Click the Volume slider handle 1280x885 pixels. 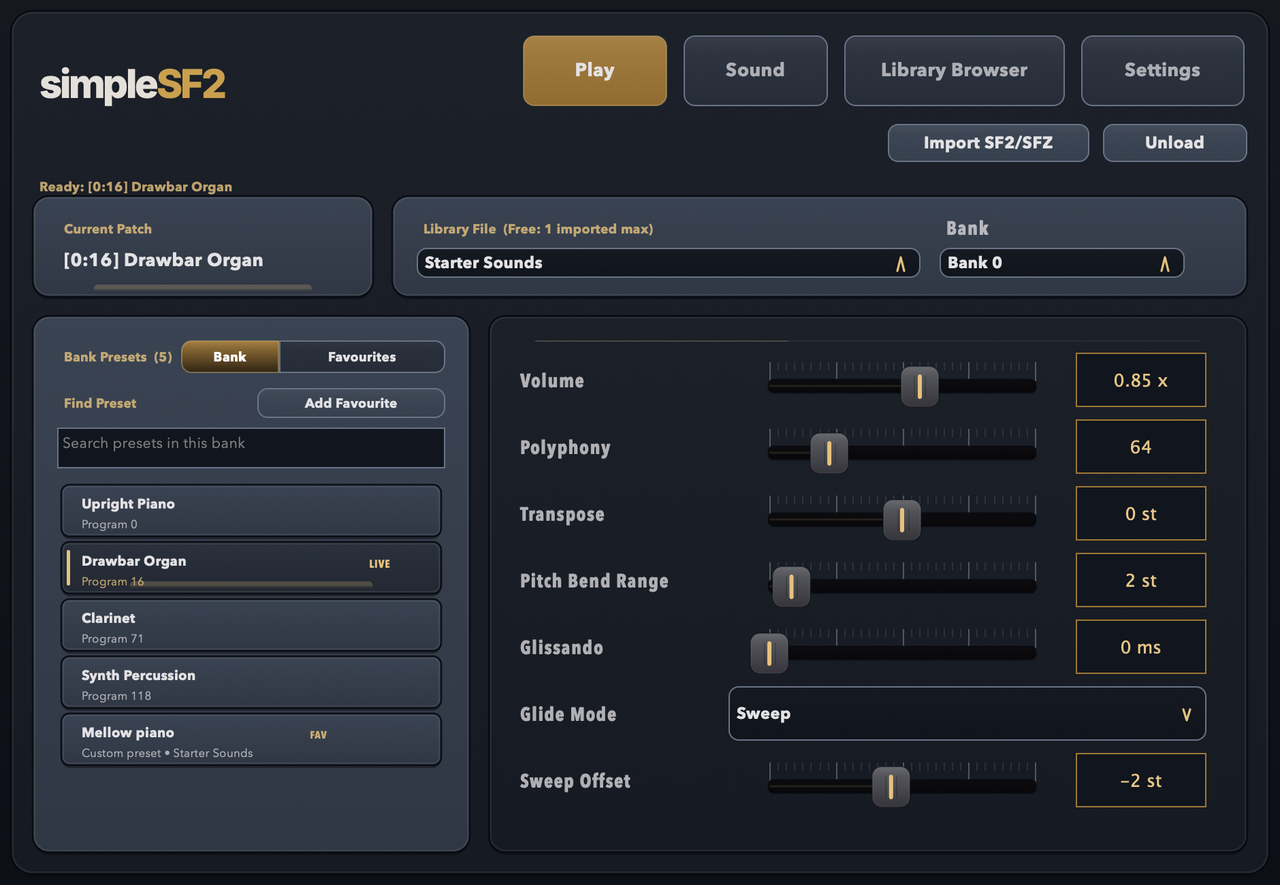(x=920, y=386)
